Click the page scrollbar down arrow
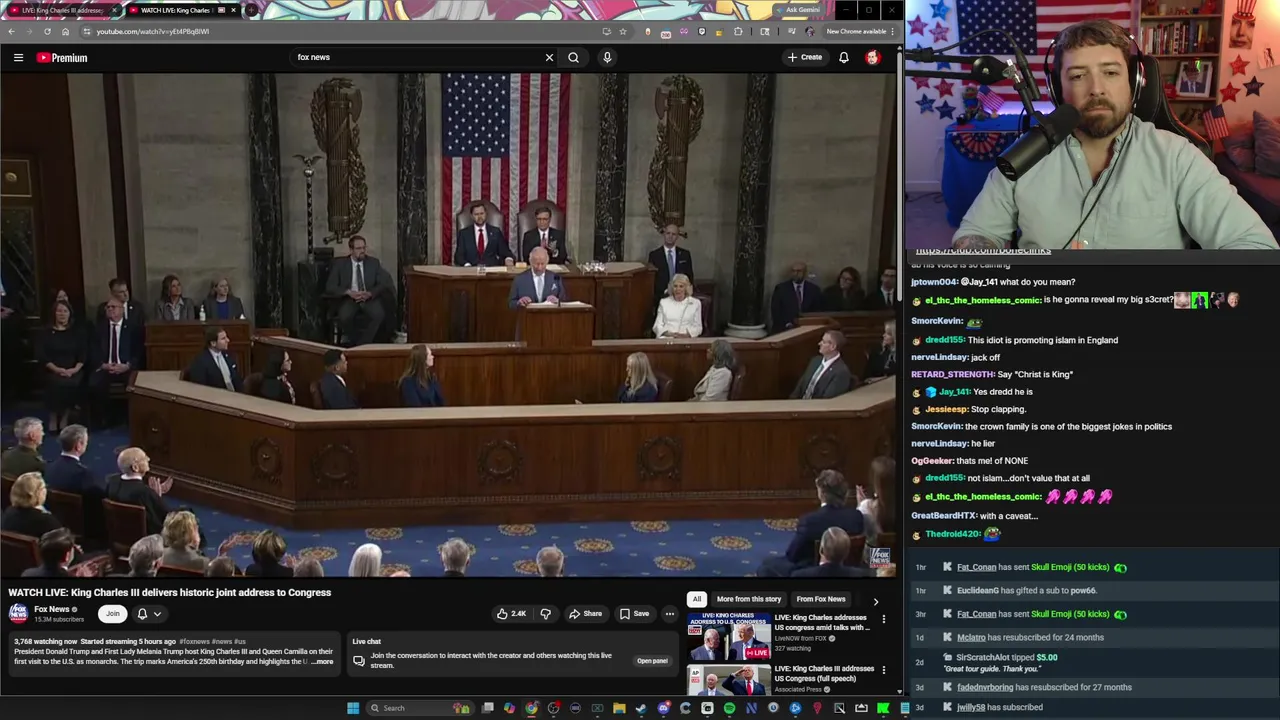1280x720 pixels. 899,691
